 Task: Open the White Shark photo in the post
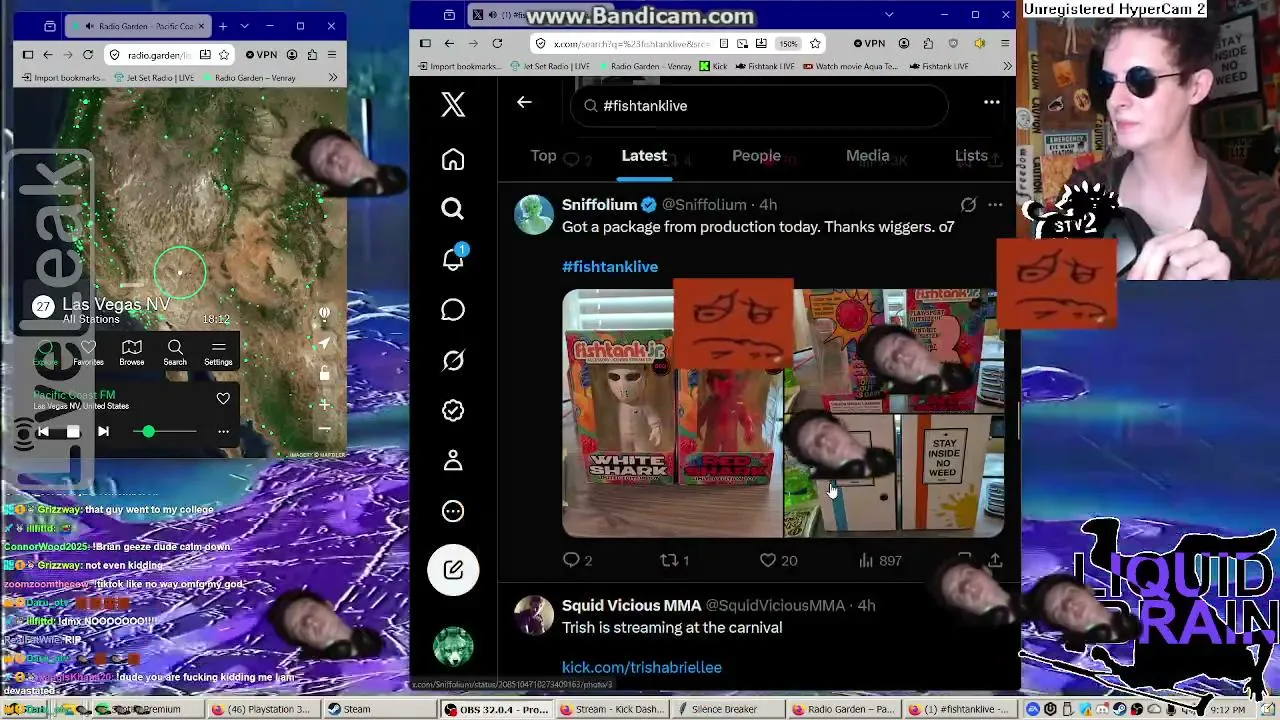672,414
